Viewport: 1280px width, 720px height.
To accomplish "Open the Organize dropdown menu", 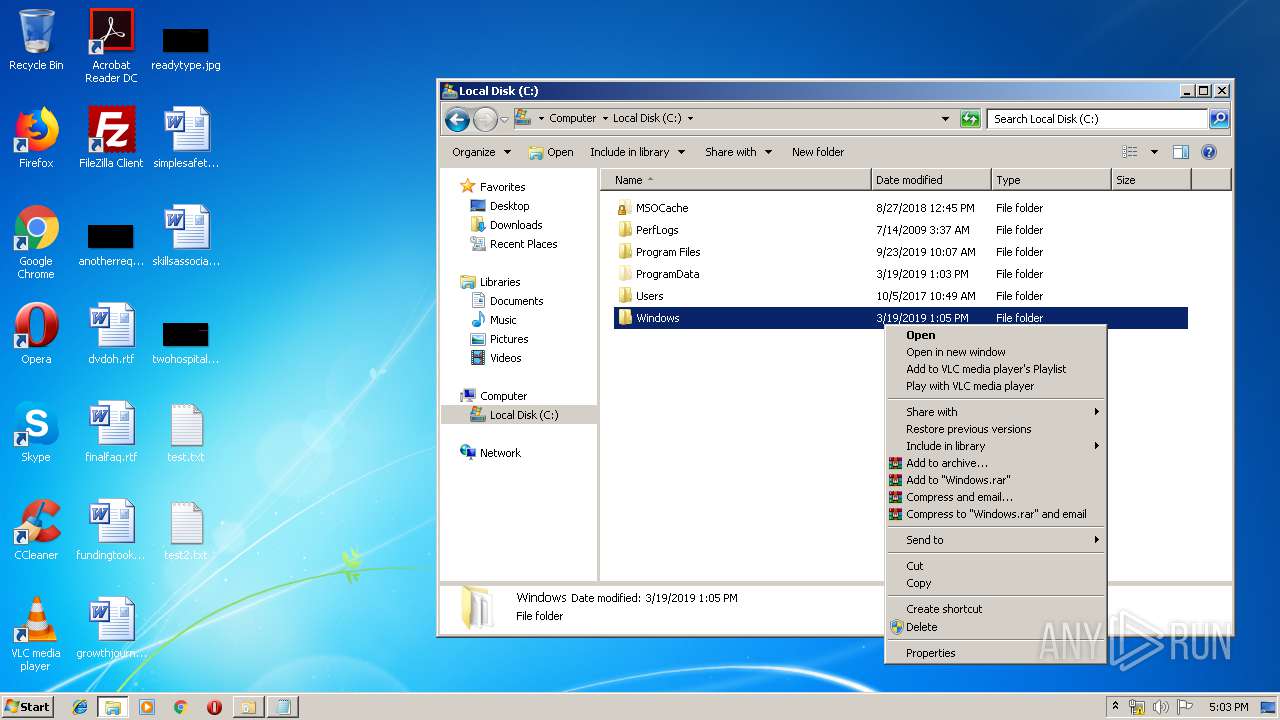I will pyautogui.click(x=482, y=152).
